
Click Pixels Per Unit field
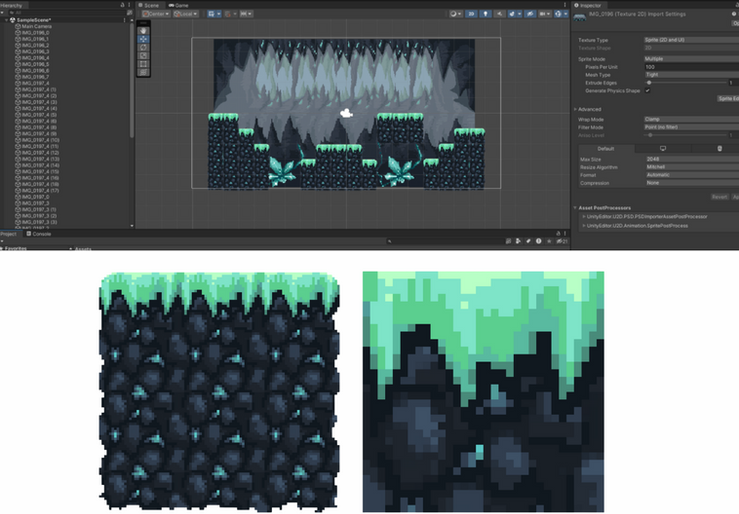pyautogui.click(x=691, y=67)
